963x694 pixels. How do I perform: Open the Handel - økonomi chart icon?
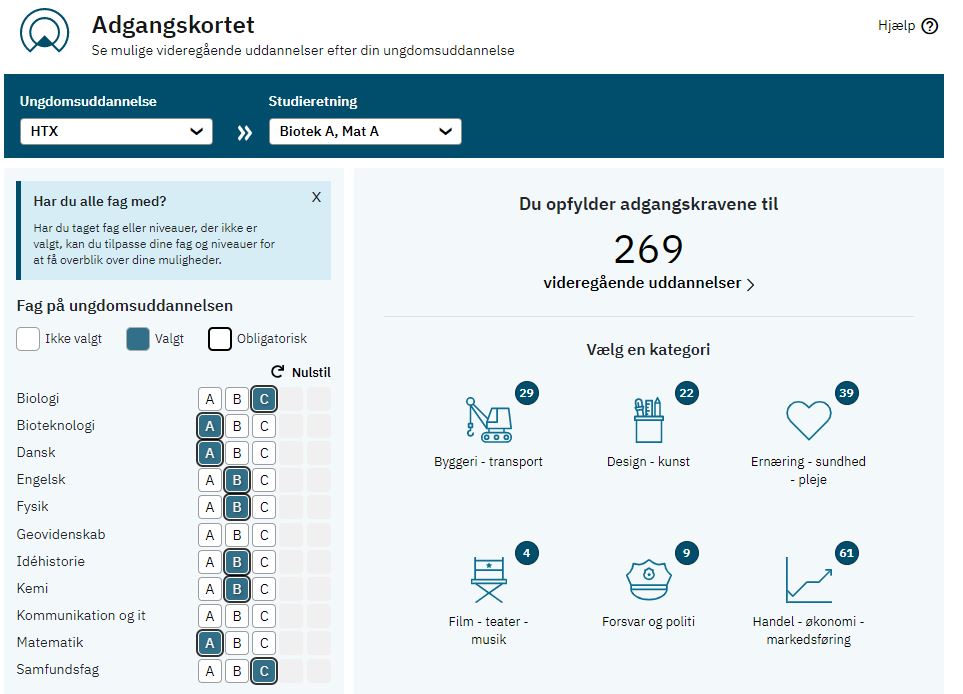click(808, 580)
